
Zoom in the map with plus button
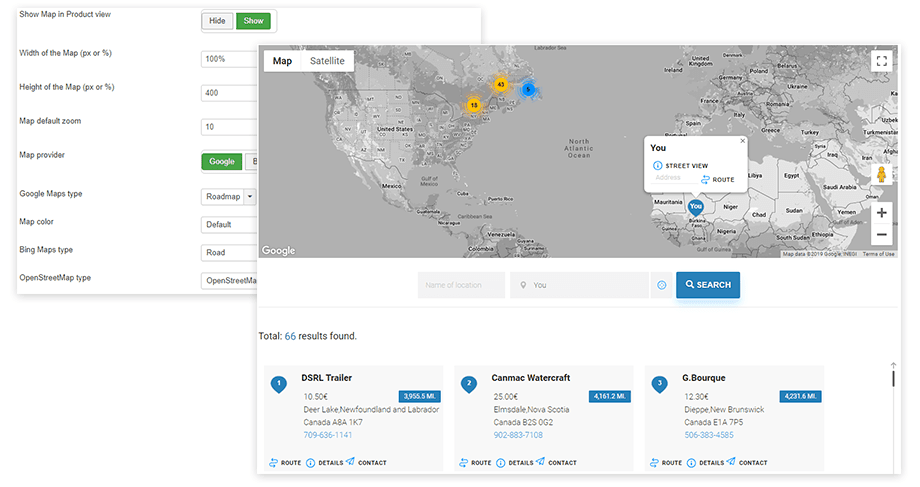coord(881,213)
